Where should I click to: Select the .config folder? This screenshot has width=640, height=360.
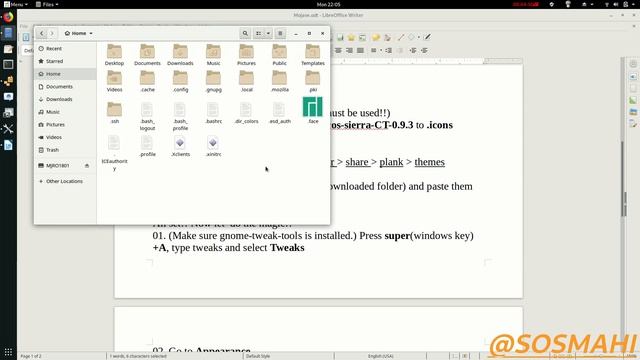click(x=180, y=81)
